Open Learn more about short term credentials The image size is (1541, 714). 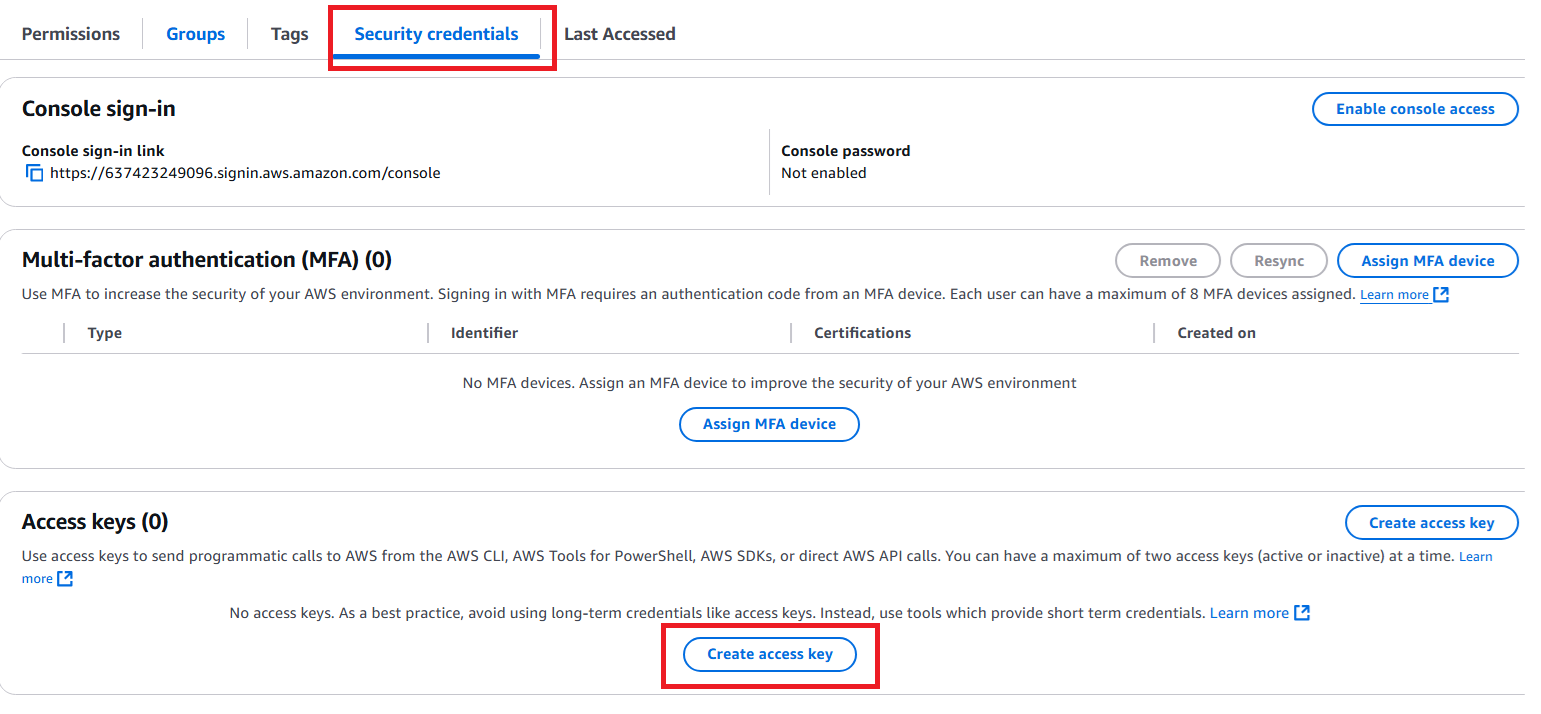(x=1249, y=613)
